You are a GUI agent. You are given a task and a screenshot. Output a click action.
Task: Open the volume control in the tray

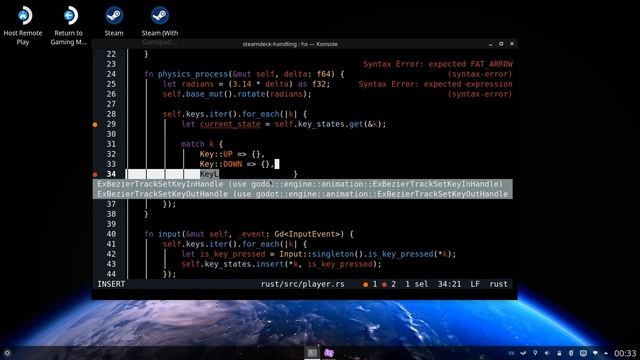547,353
